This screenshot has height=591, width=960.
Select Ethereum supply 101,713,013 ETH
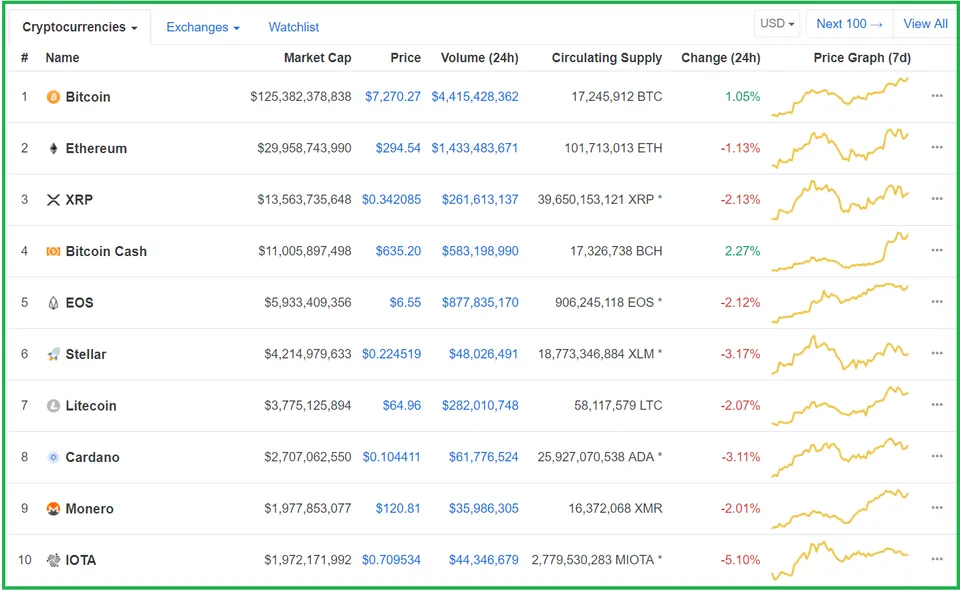coord(613,148)
